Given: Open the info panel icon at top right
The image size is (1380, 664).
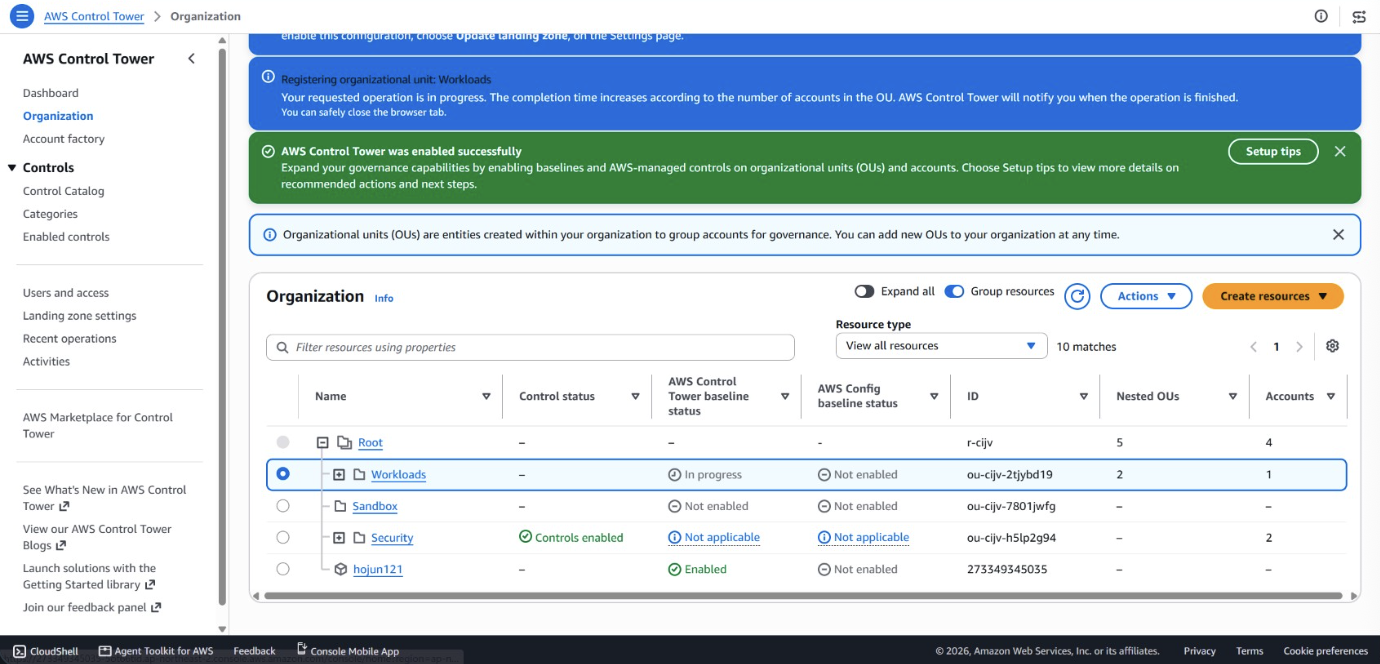Looking at the screenshot, I should tap(1321, 16).
